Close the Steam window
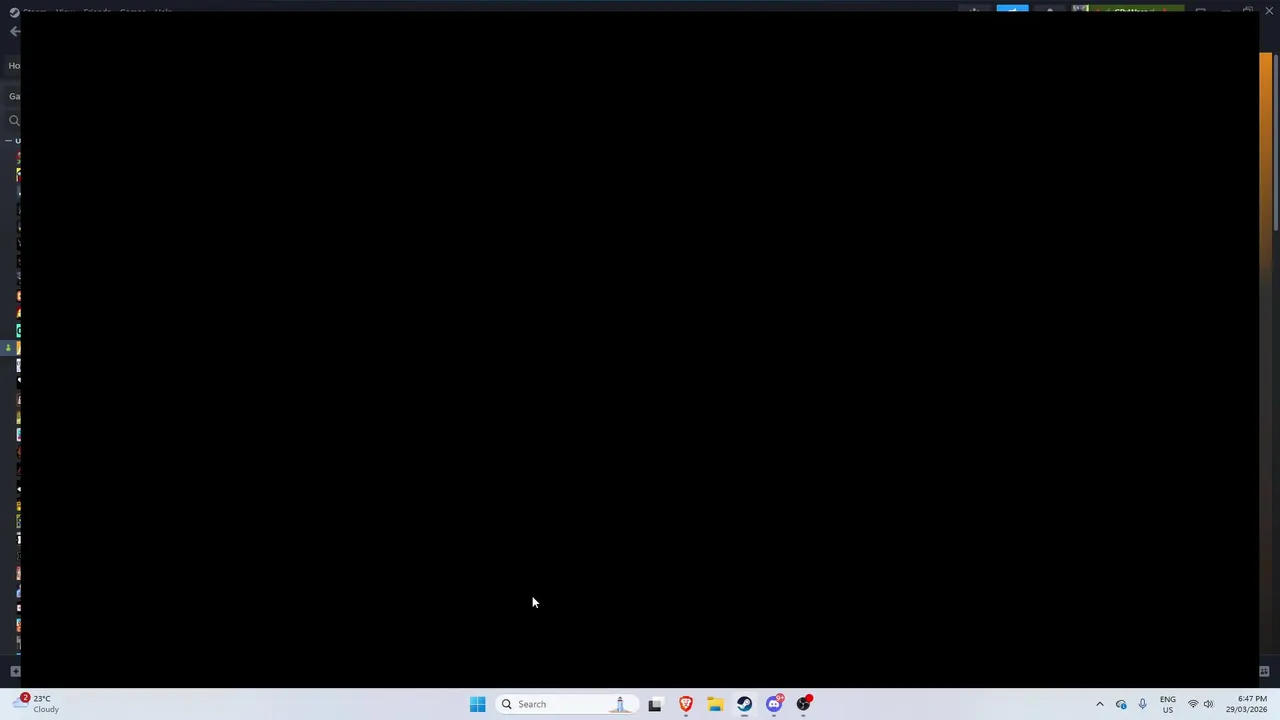This screenshot has height=720, width=1280. [1267, 11]
